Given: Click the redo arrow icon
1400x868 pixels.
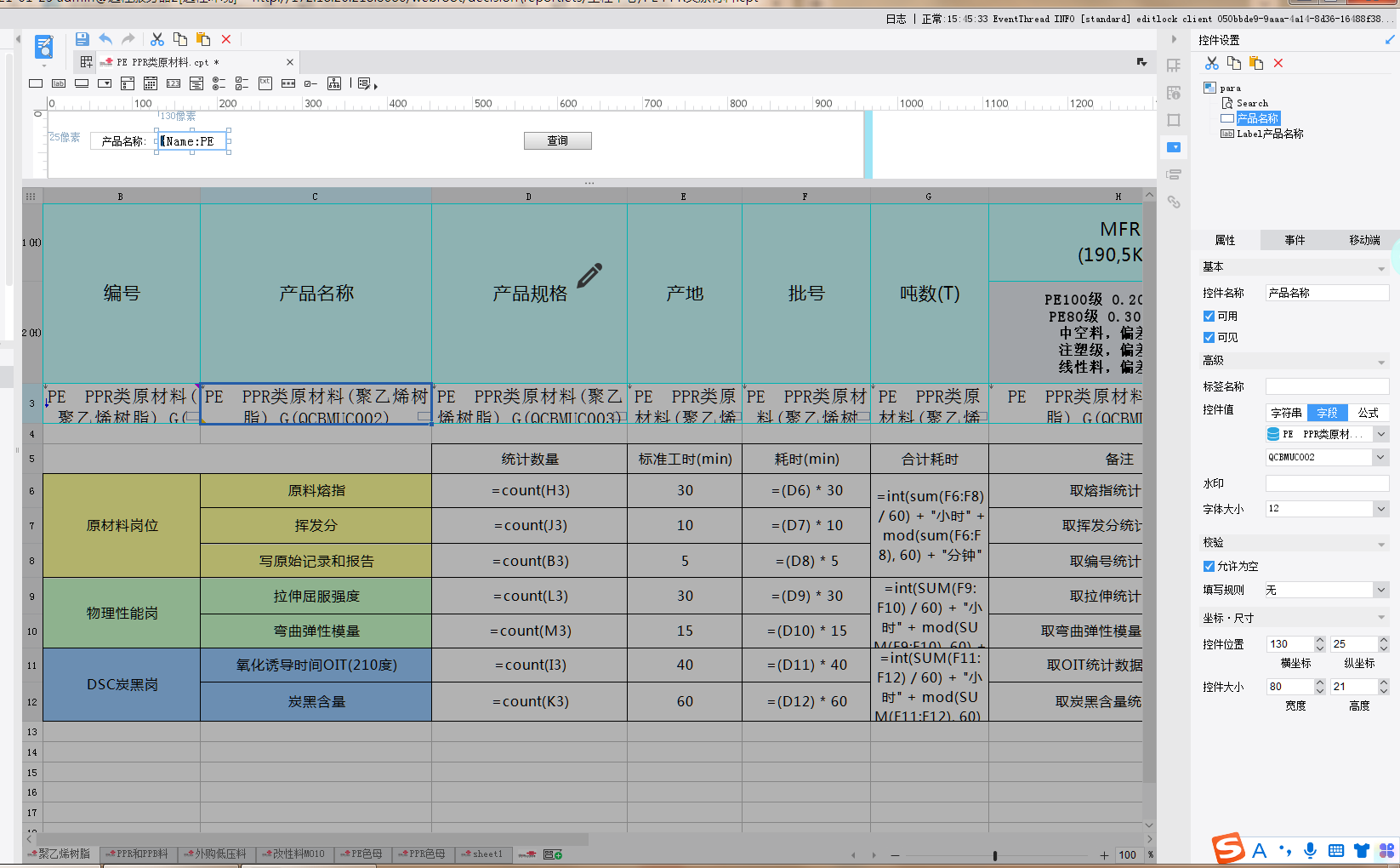Looking at the screenshot, I should click(128, 39).
